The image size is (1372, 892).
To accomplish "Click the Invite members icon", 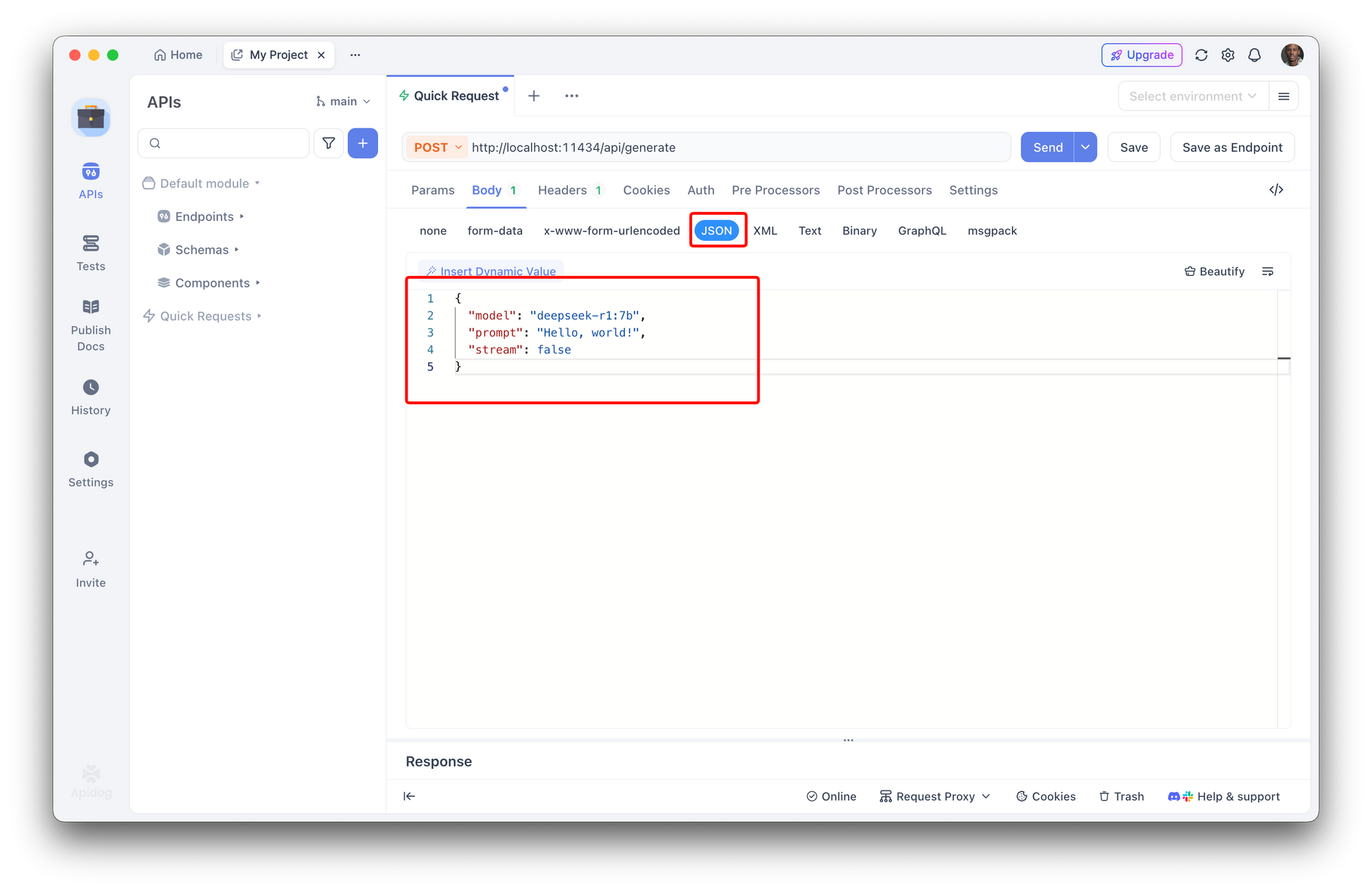I will click(91, 570).
